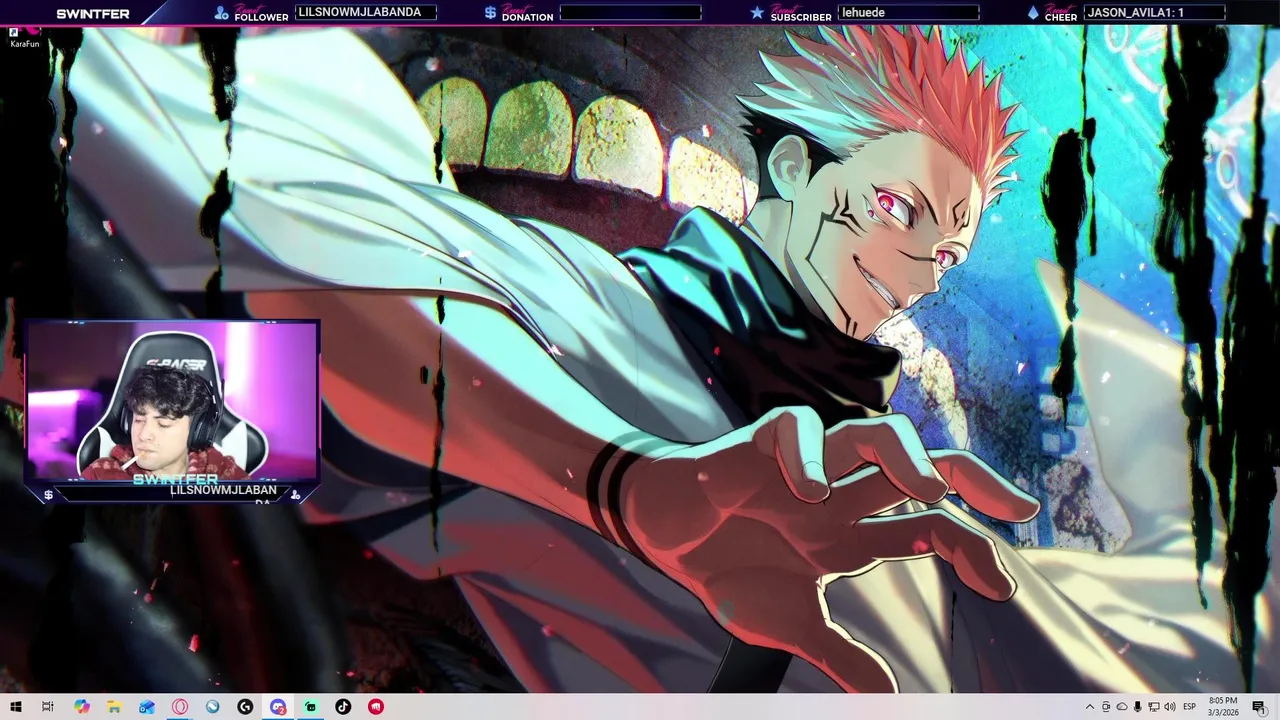Open the volume speaker control
Viewport: 1280px width, 720px height.
(1170, 707)
